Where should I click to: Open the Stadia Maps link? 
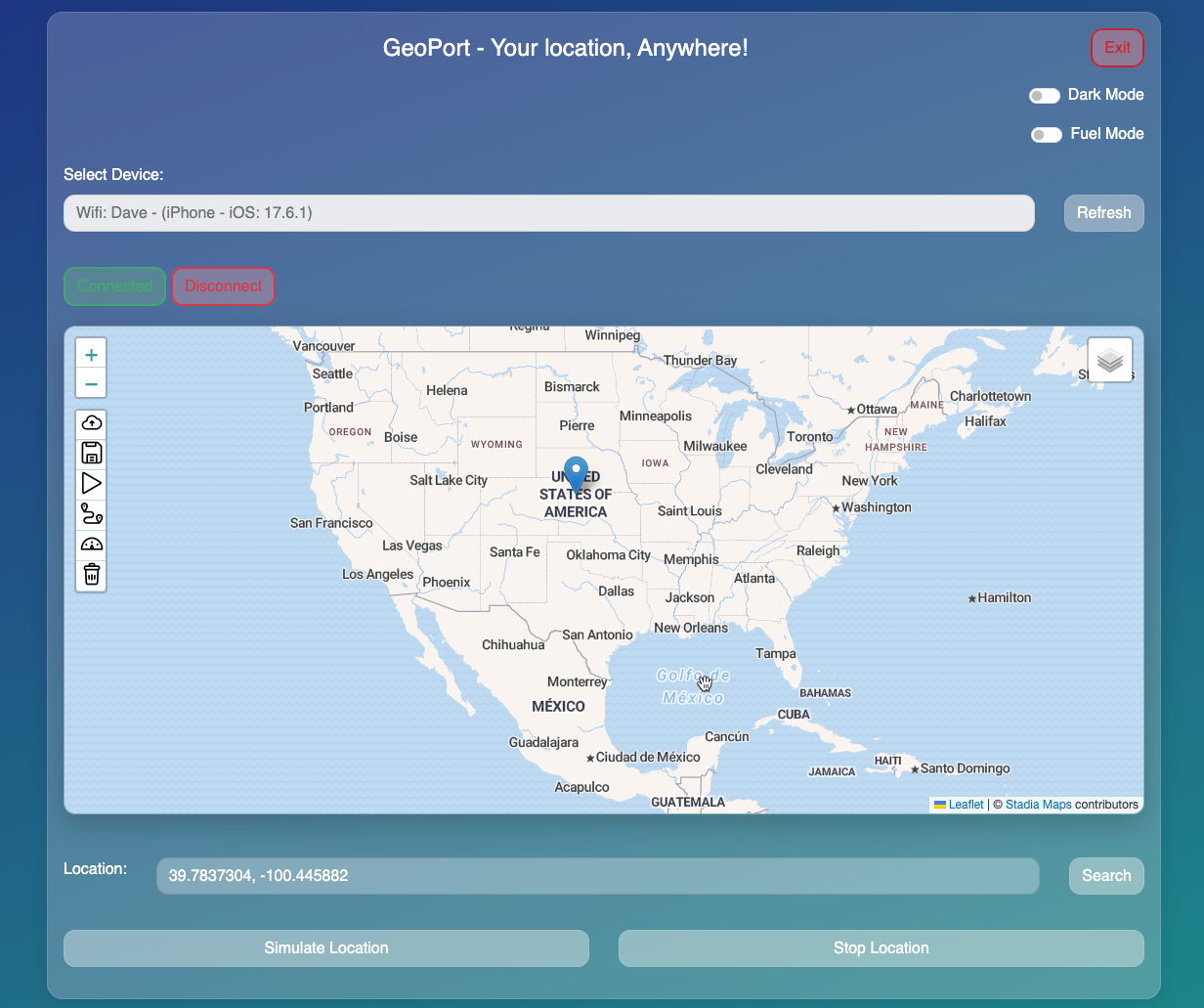[x=1038, y=805]
